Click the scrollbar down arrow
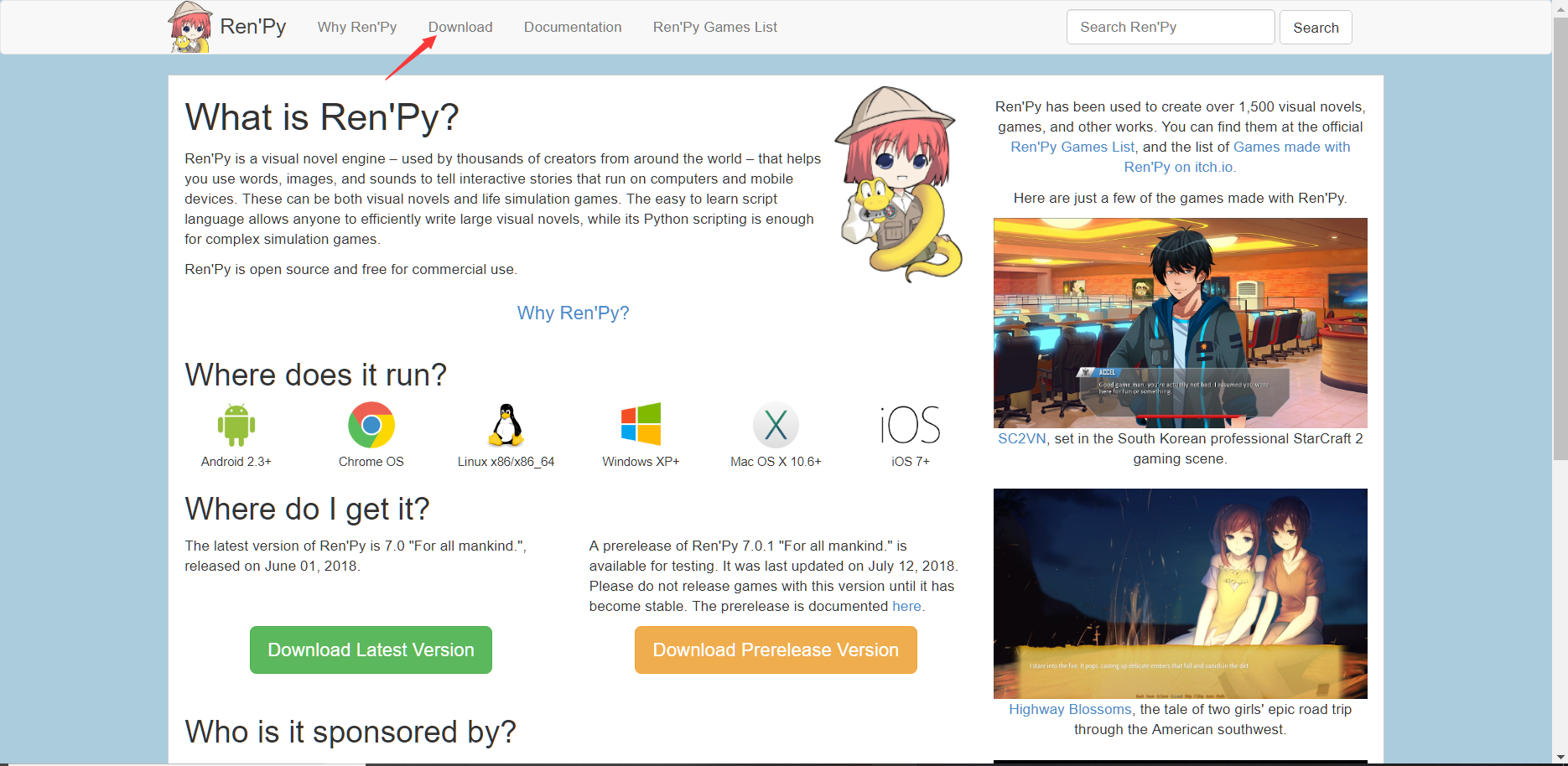1568x766 pixels. click(x=1560, y=758)
